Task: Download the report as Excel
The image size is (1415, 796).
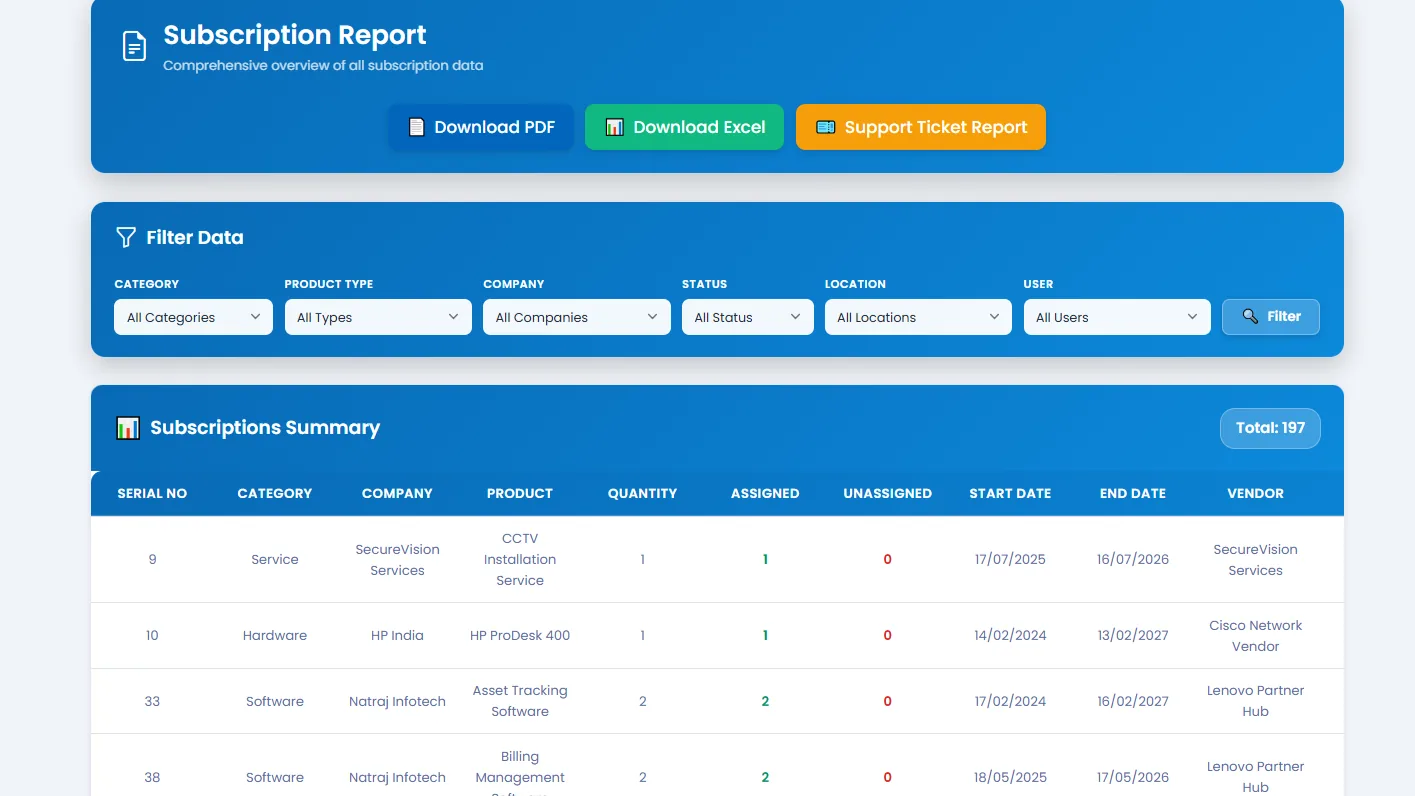Action: click(x=684, y=127)
